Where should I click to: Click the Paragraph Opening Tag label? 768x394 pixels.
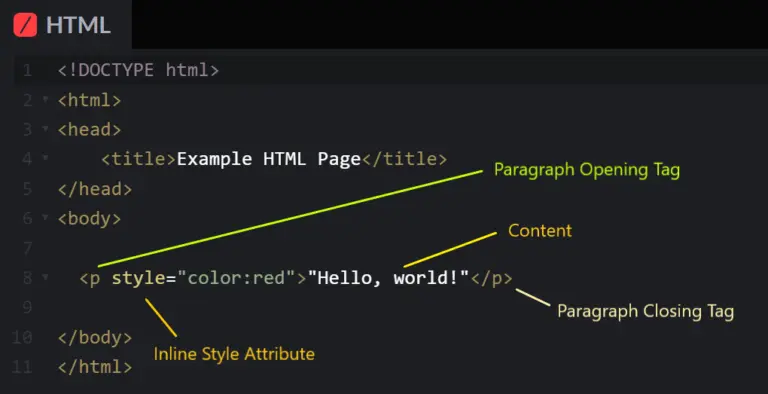pyautogui.click(x=587, y=170)
